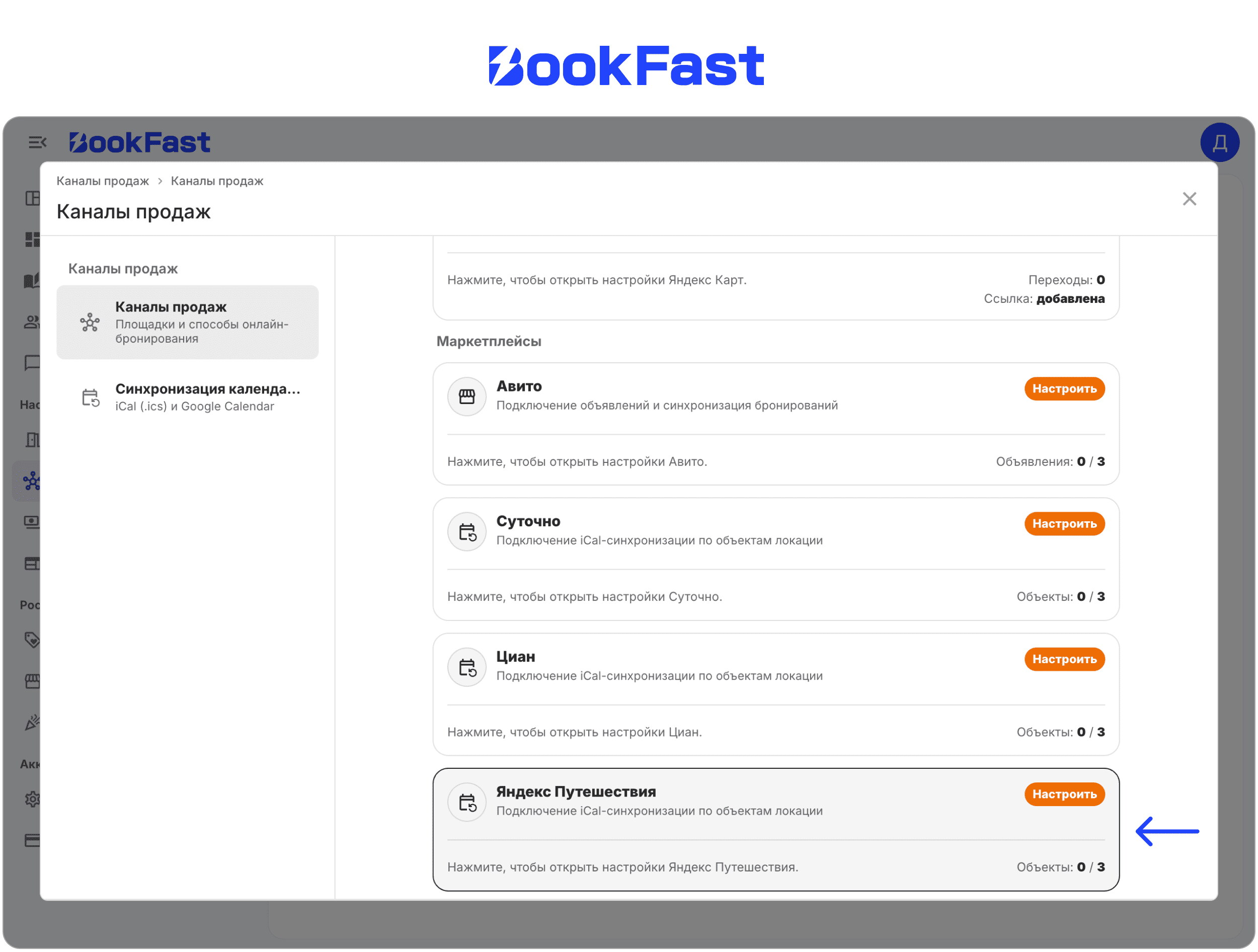Click 'Нажмите, чтобы открыть настройки Суточно.'

tap(584, 596)
